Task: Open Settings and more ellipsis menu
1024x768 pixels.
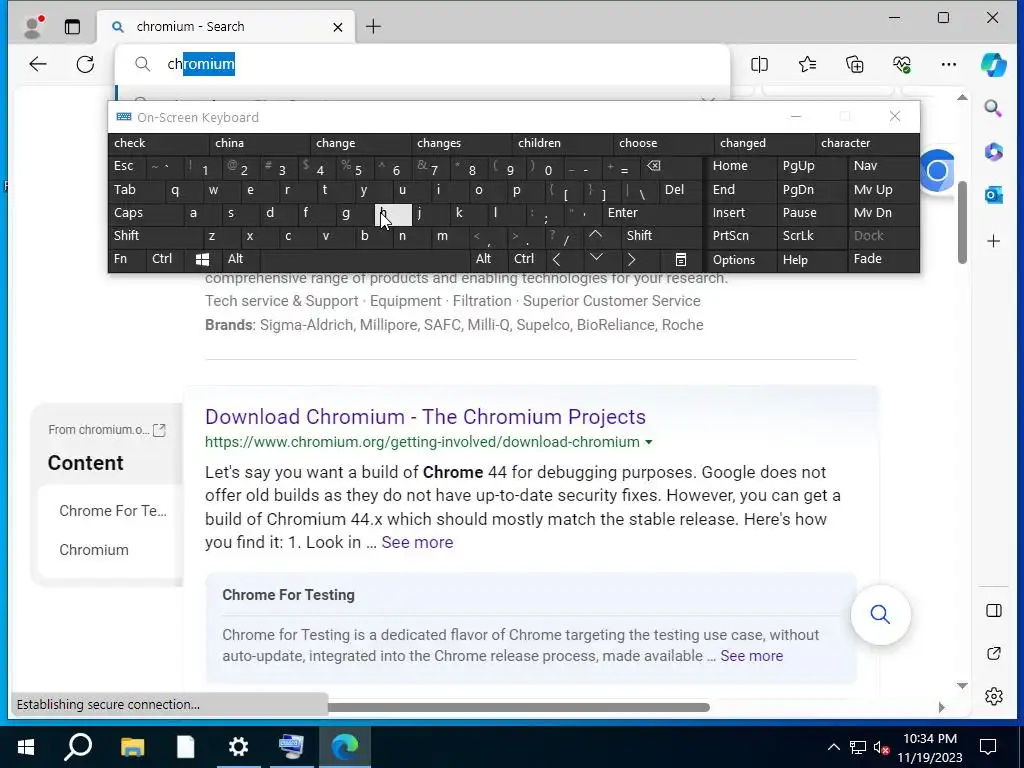Action: coord(949,64)
